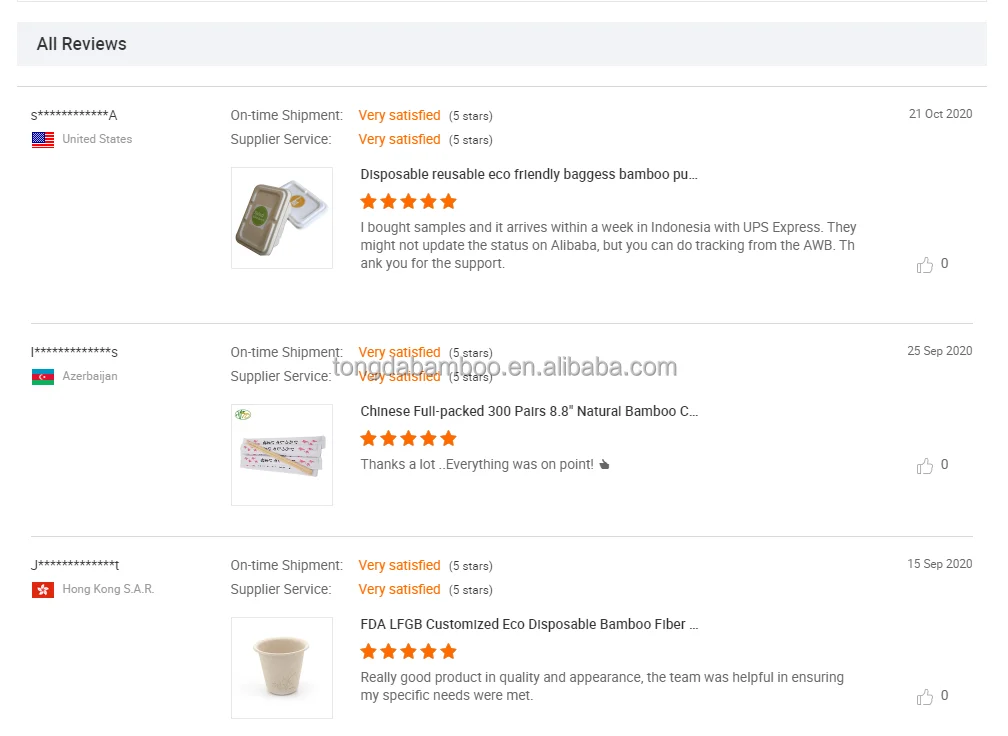This screenshot has height=736, width=1008.
Task: Click the Azerbaijan flag icon
Action: point(42,377)
